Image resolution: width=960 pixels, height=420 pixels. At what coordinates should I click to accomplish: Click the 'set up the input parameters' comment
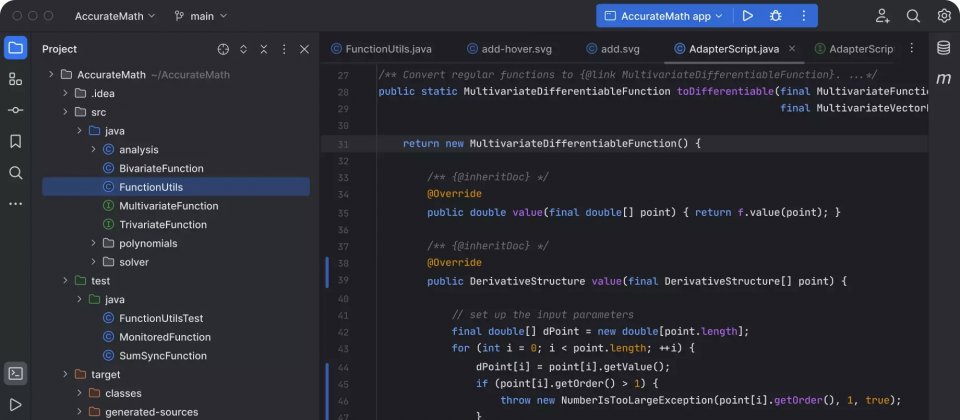coord(542,315)
